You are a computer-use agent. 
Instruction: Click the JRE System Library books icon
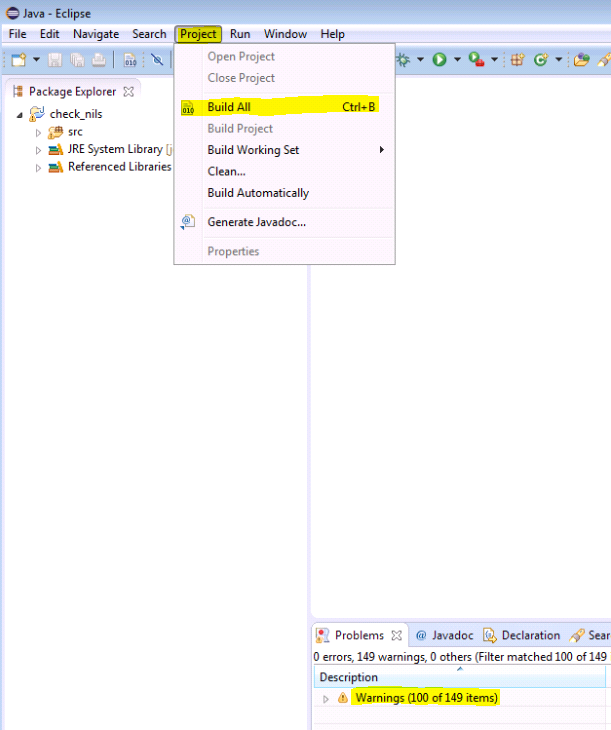point(56,150)
